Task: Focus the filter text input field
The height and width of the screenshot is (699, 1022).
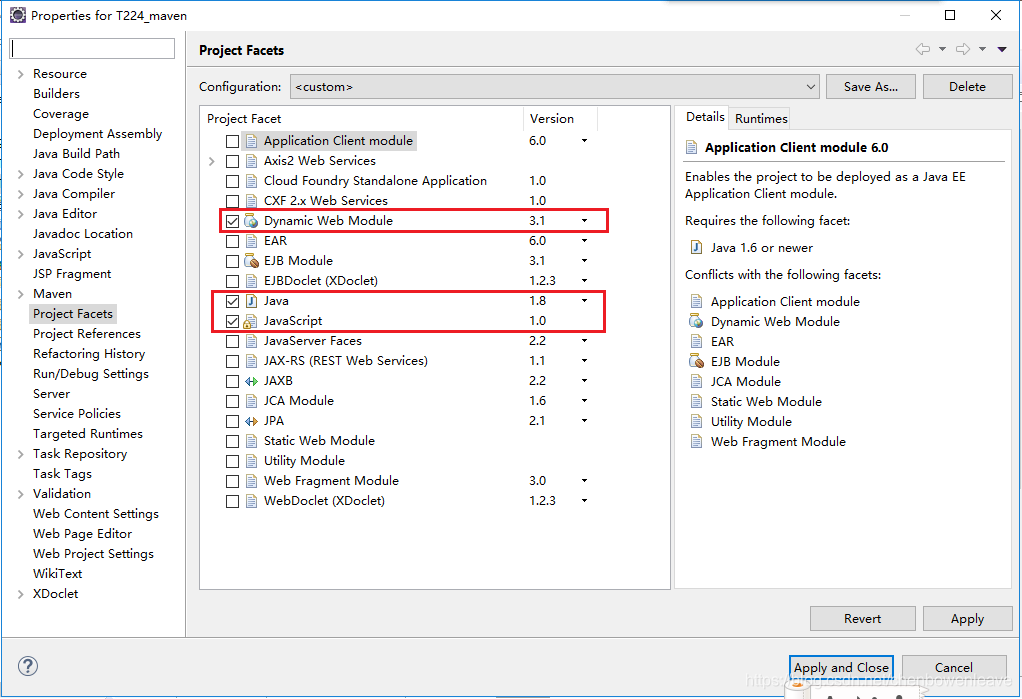Action: tap(92, 48)
